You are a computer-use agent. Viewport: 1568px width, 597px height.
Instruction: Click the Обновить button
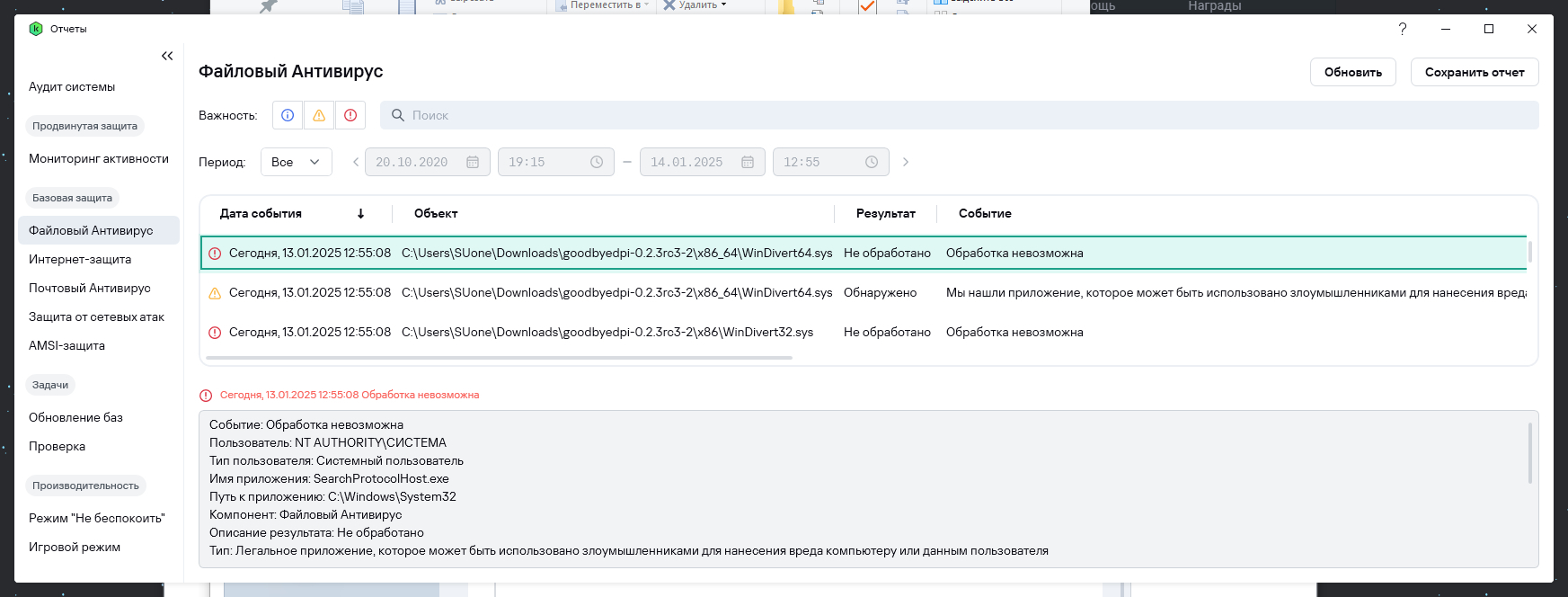tap(1352, 72)
